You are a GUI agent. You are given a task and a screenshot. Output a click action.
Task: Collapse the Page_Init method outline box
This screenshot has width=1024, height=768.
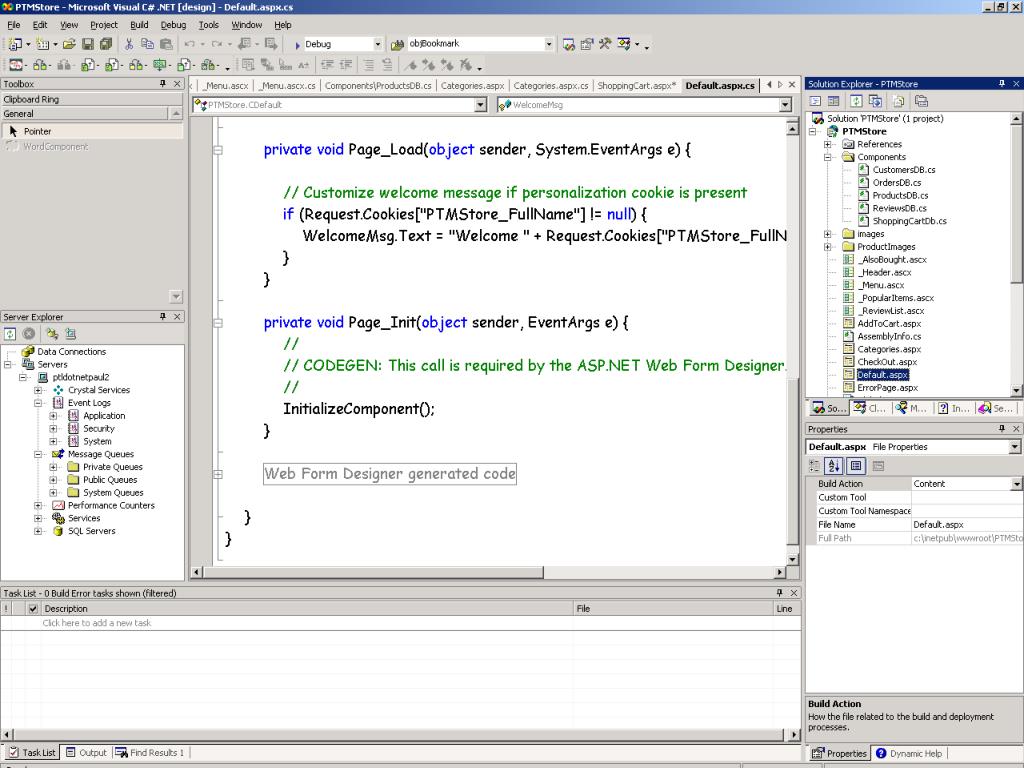pos(217,323)
